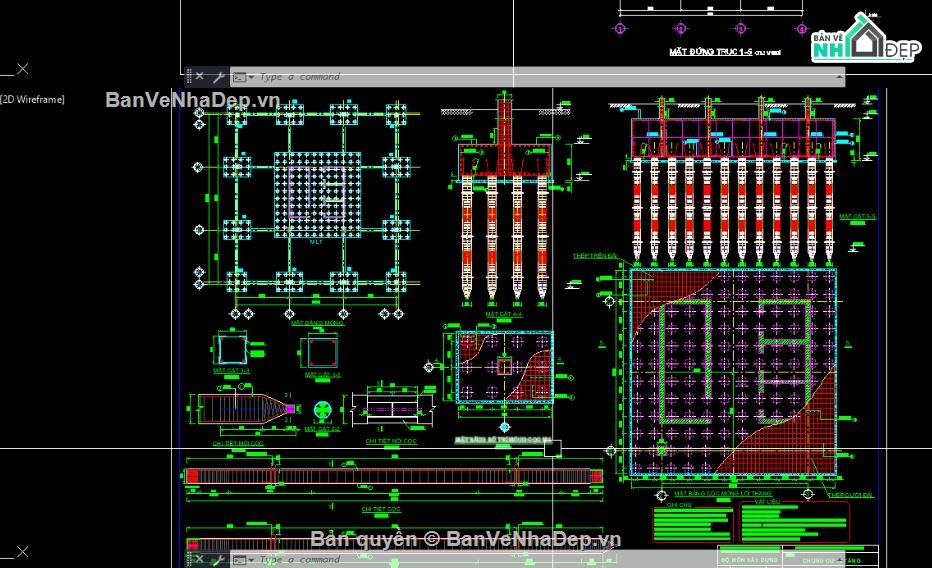932x568 pixels.
Task: Click the top-left window X icon
Action: coord(22,68)
